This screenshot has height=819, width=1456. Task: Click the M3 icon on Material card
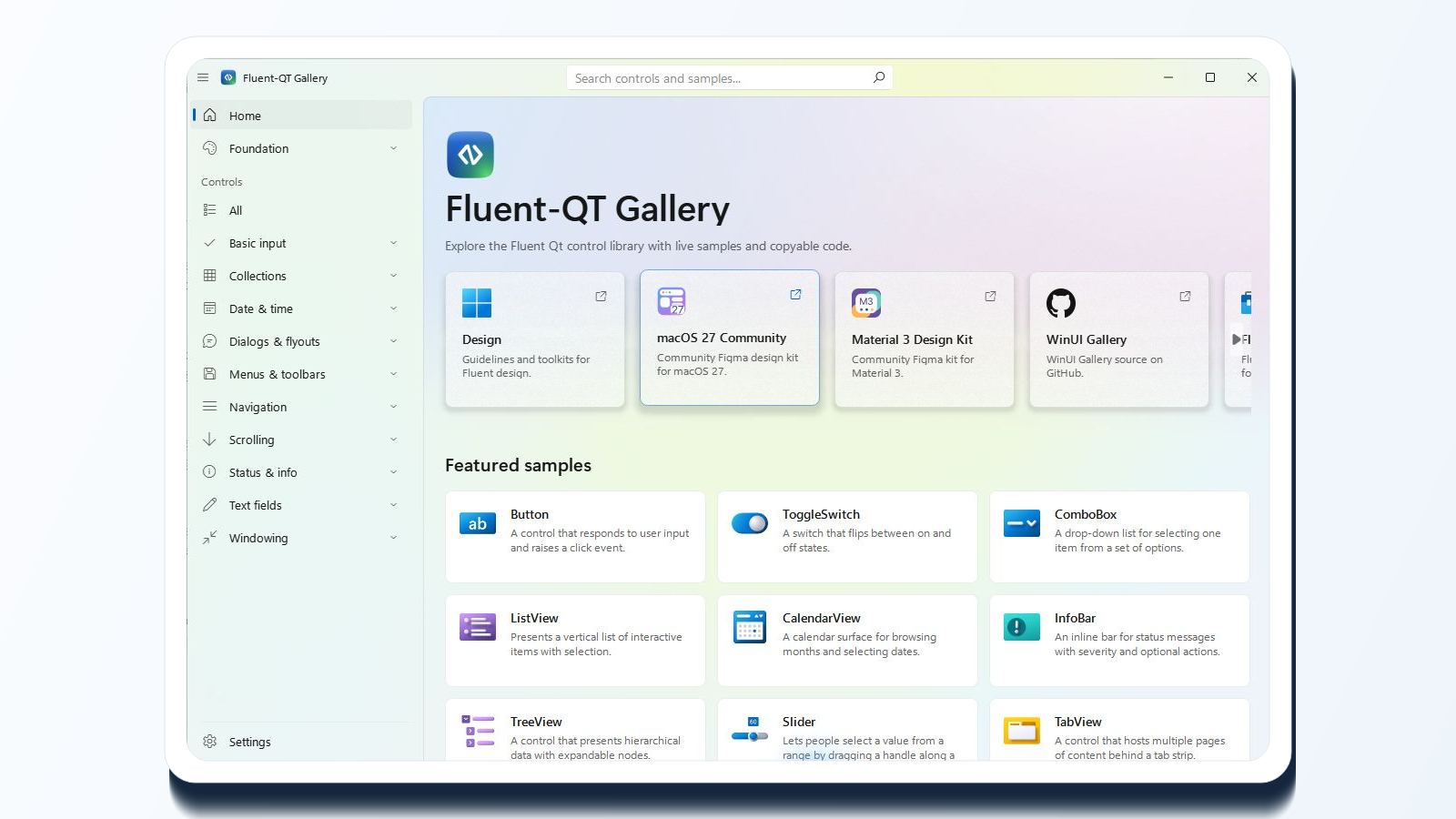[866, 303]
